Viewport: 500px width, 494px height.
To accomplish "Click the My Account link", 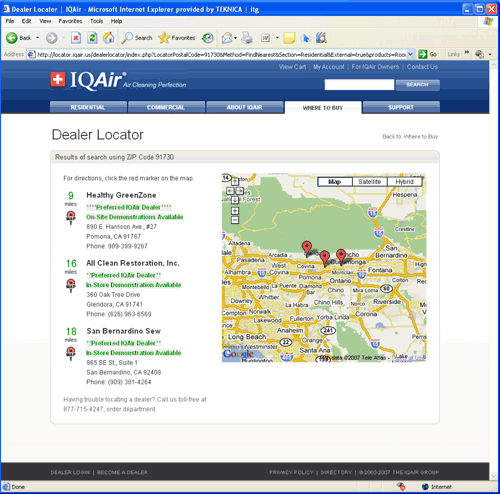I will click(x=329, y=67).
